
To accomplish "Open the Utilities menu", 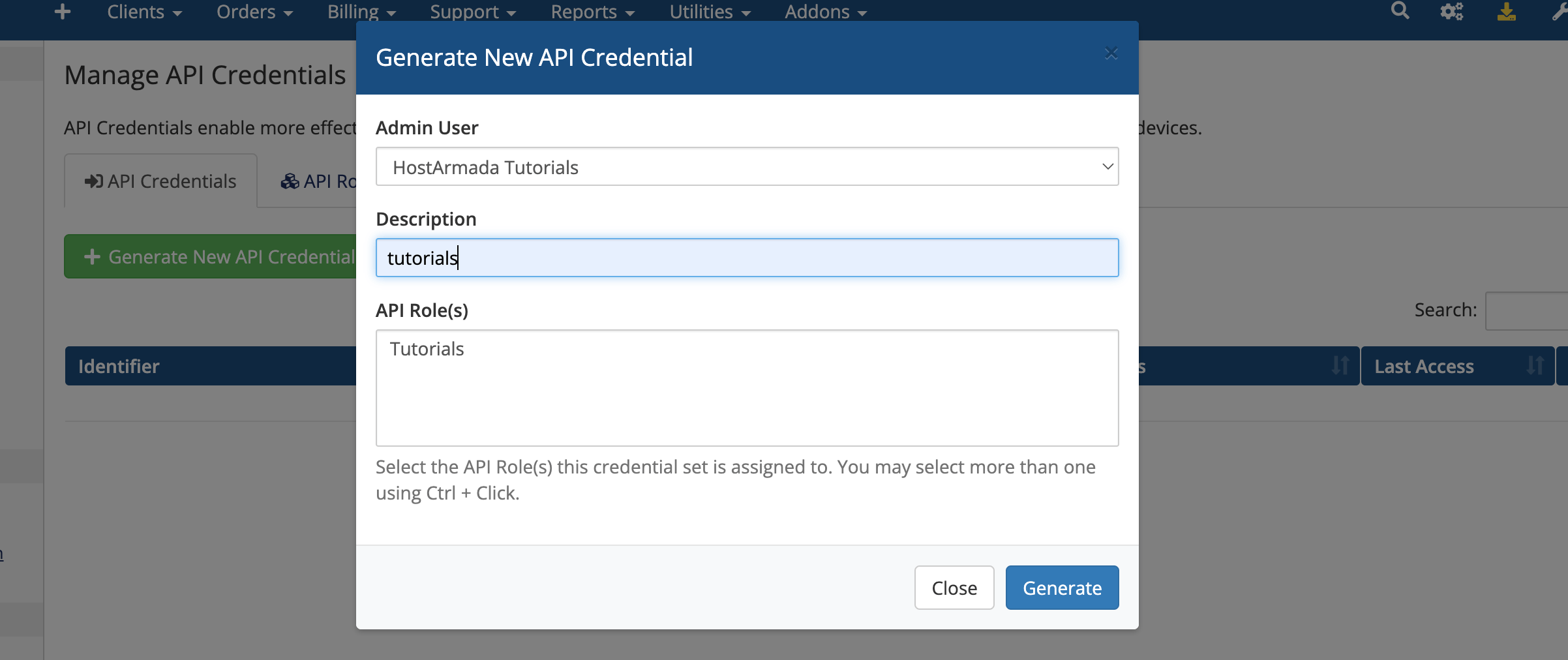I will [710, 12].
